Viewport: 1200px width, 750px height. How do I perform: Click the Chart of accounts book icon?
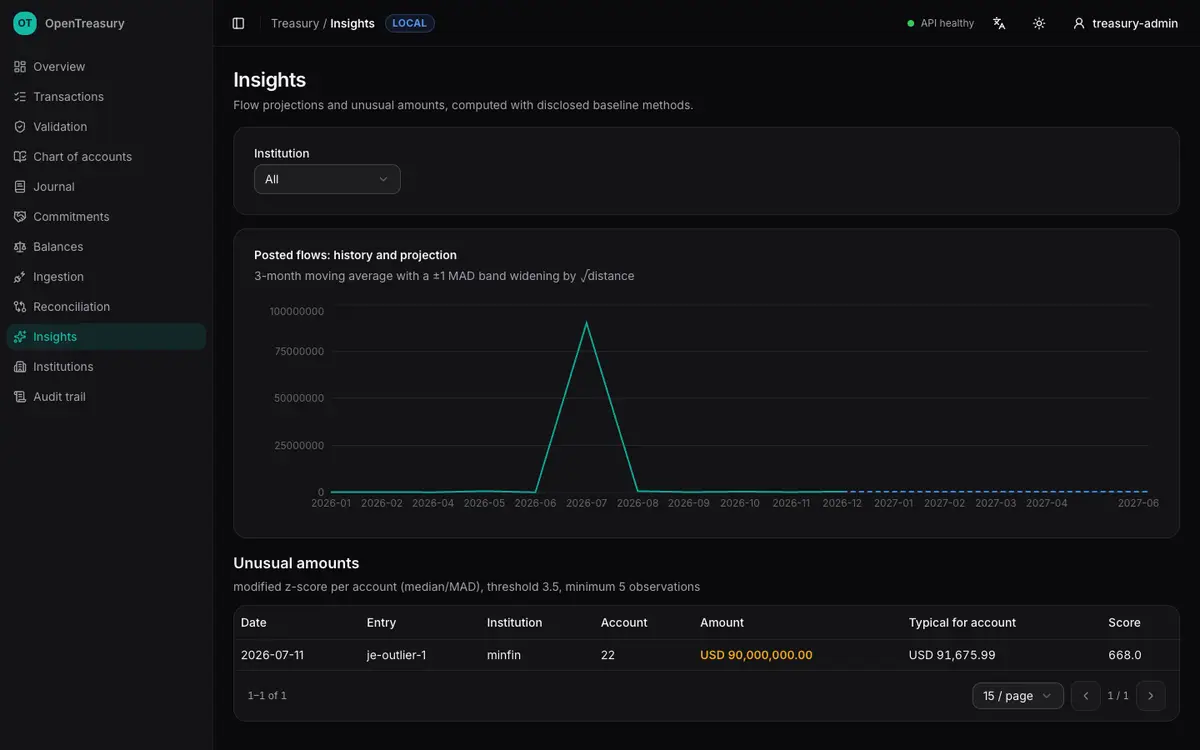[20, 157]
